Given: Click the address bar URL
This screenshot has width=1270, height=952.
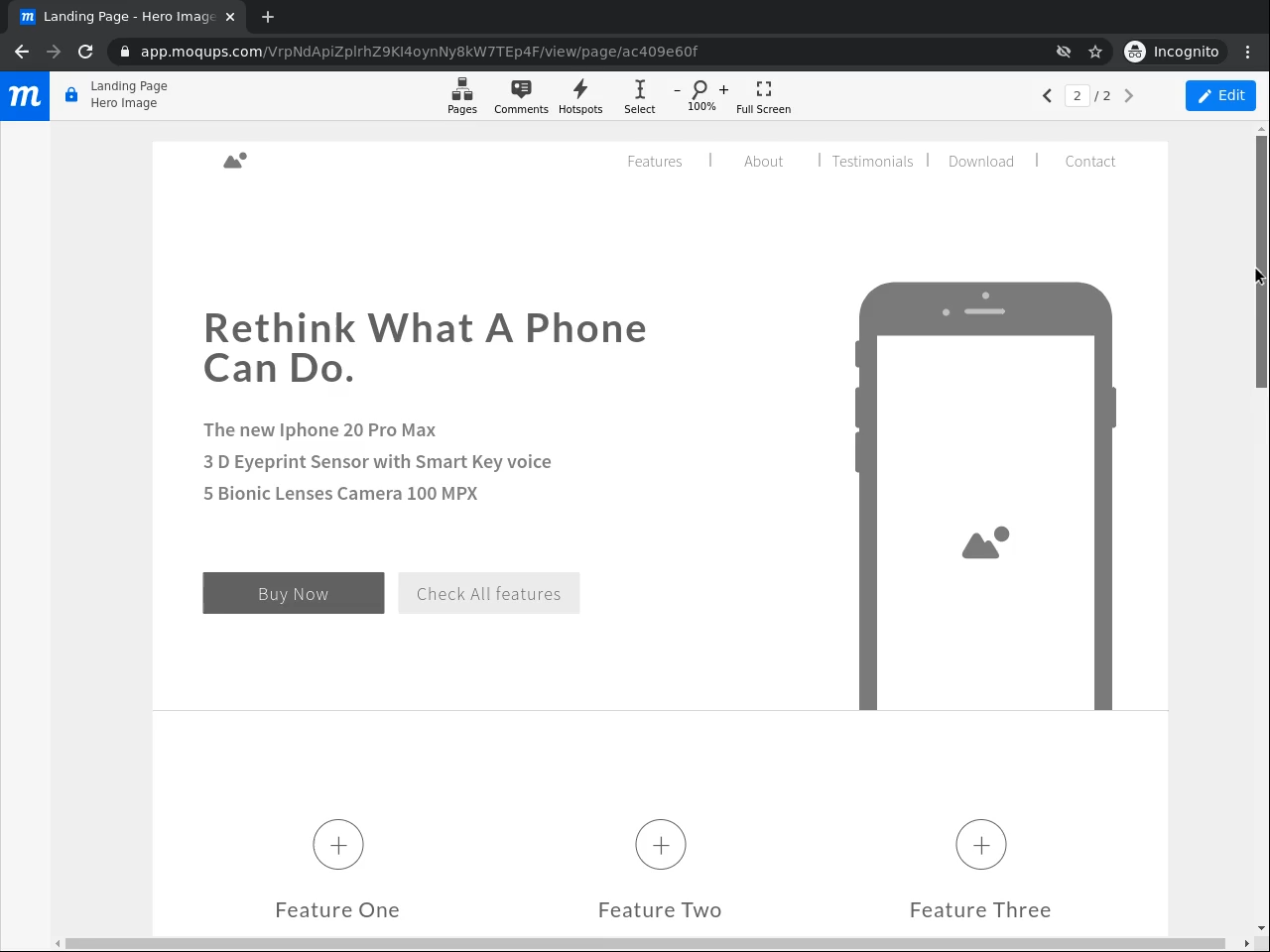Looking at the screenshot, I should pos(419,52).
